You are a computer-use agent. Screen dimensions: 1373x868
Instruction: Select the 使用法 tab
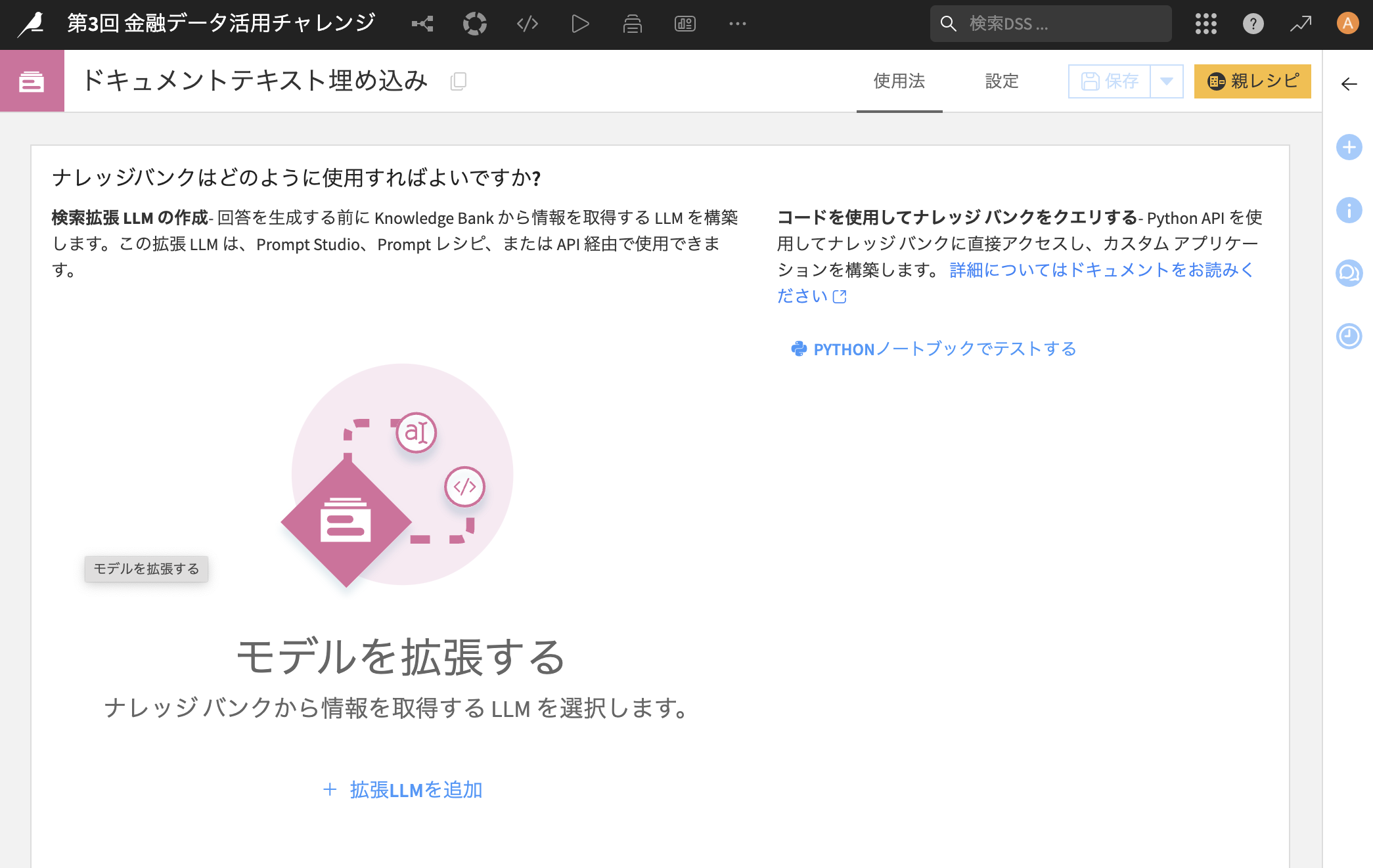(x=899, y=81)
